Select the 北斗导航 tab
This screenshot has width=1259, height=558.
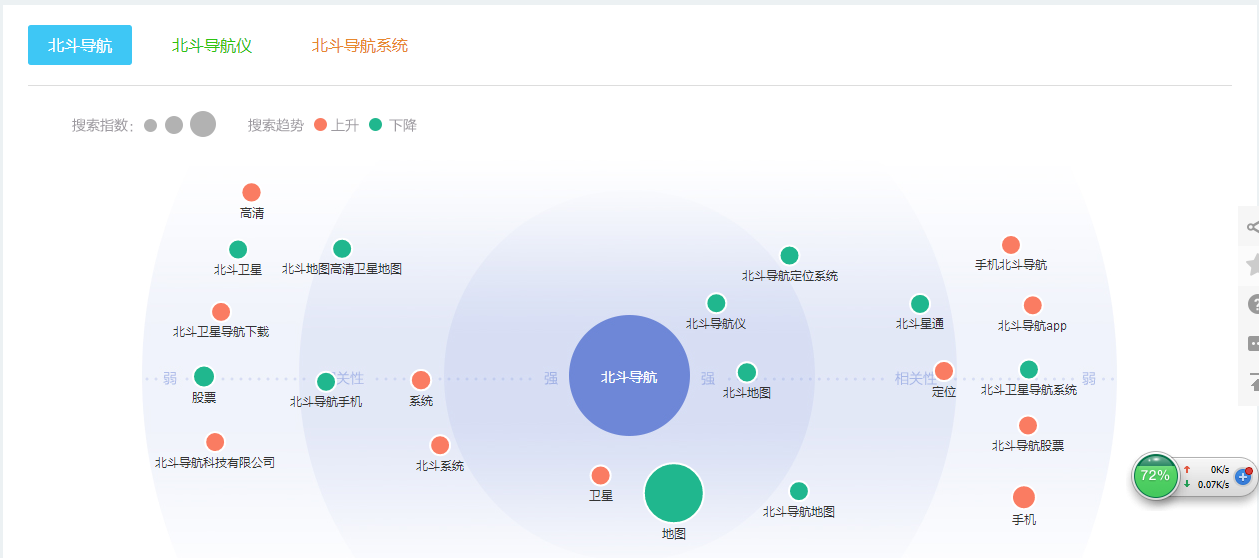tap(80, 45)
